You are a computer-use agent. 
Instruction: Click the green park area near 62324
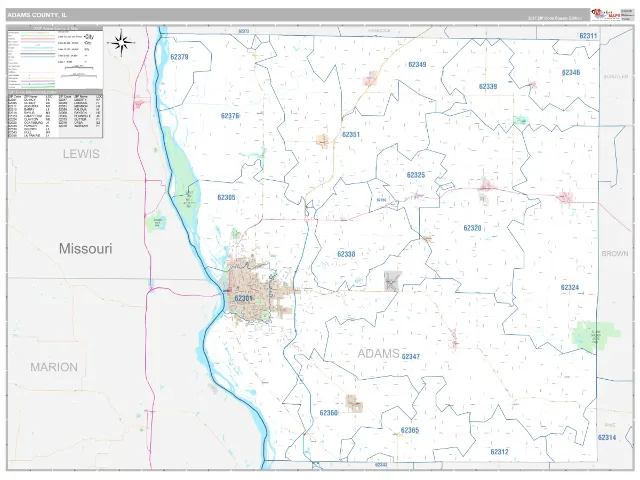(x=595, y=336)
